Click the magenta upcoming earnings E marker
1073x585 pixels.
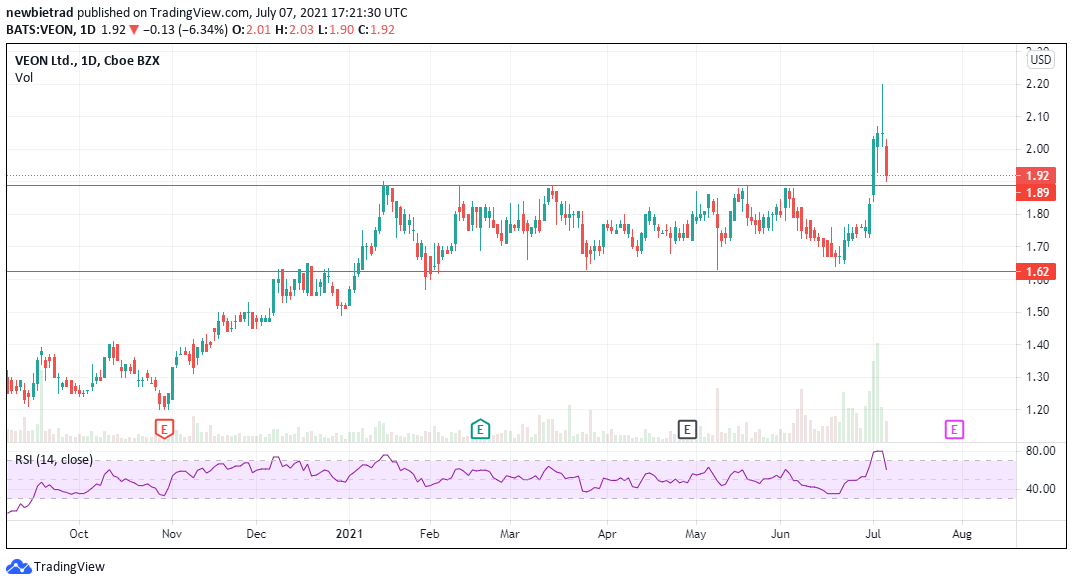954,429
